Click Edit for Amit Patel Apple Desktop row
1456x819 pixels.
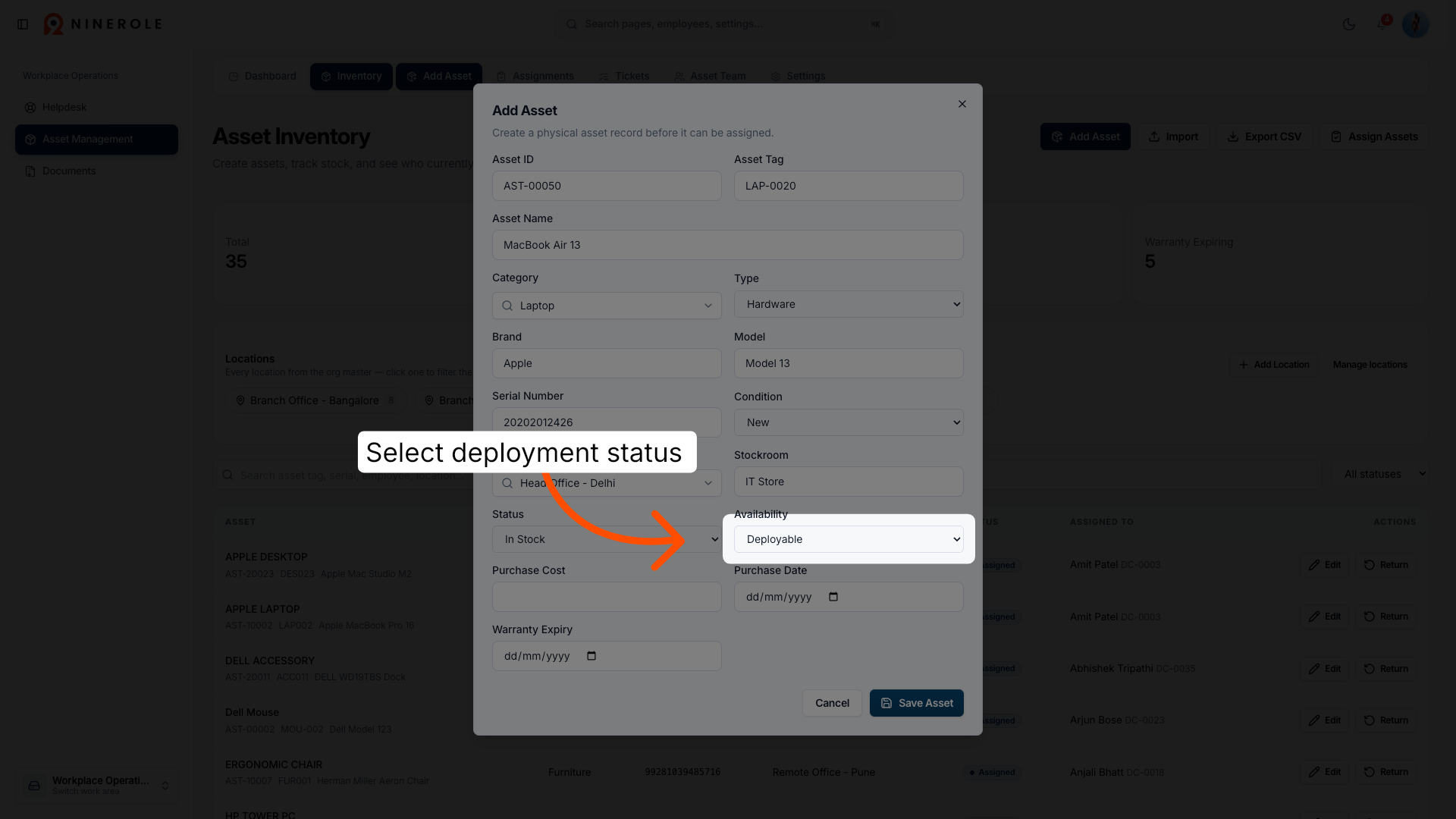click(x=1324, y=565)
